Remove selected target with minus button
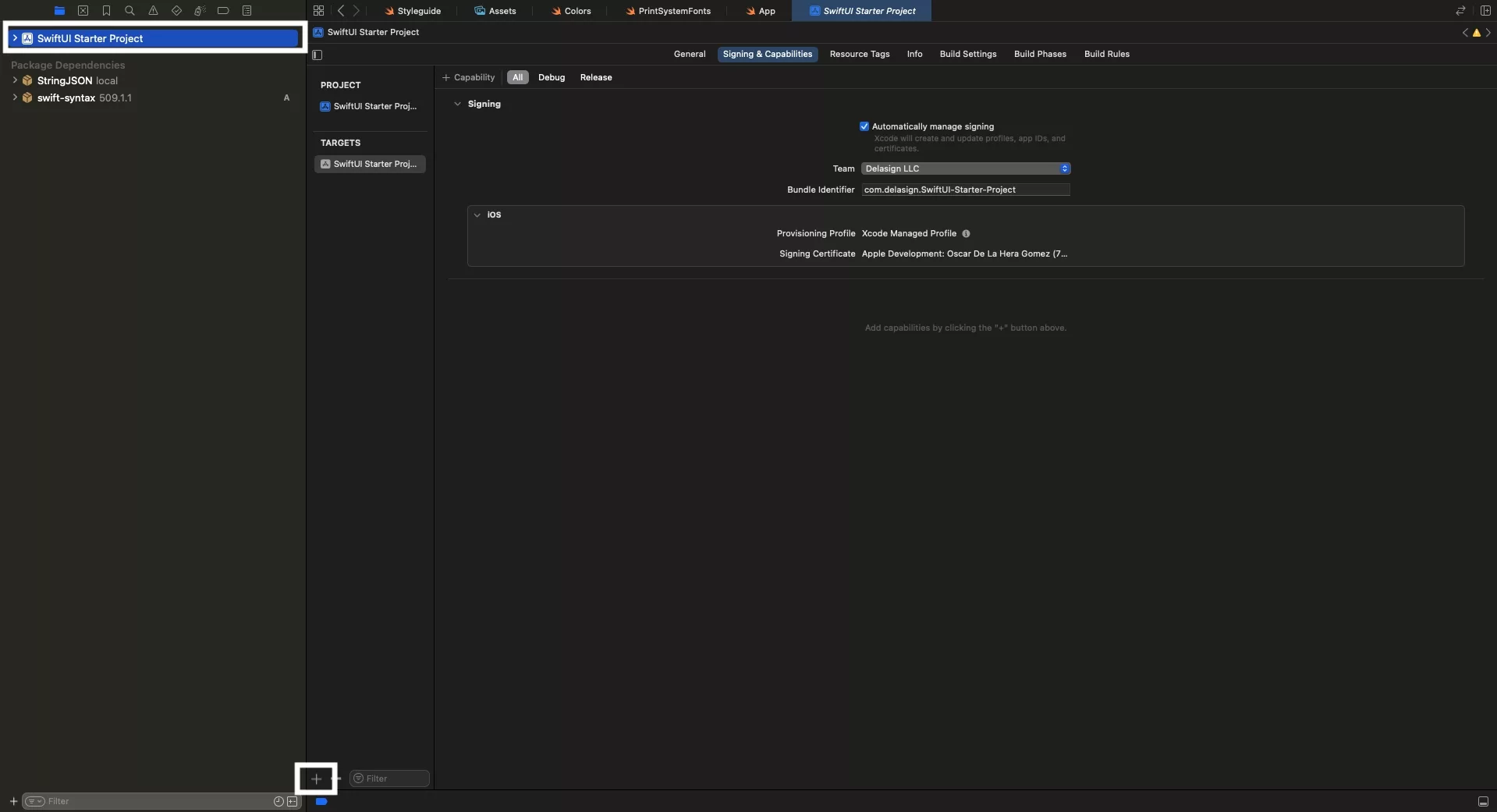Viewport: 1497px width, 812px height. coord(338,778)
